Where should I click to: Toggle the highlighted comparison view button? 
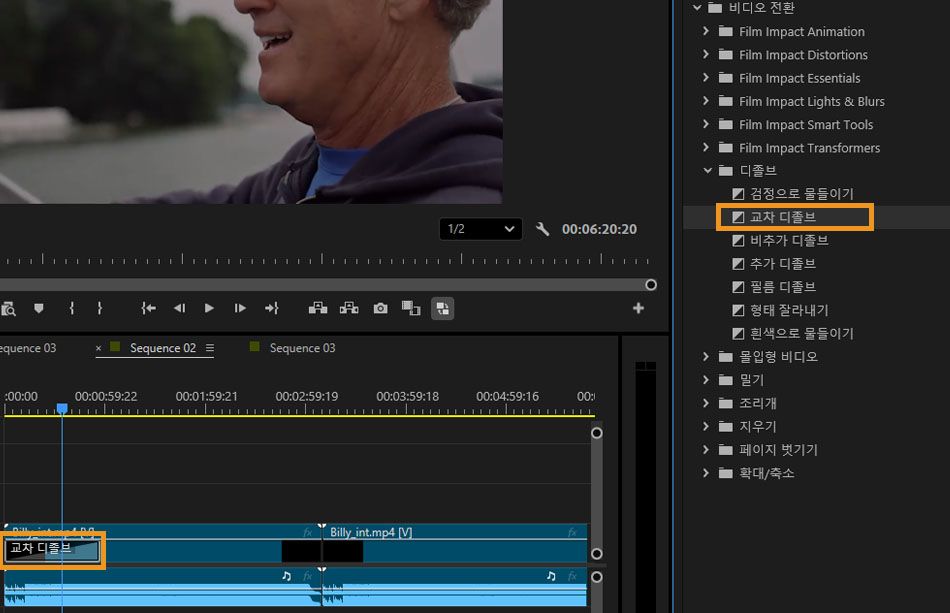tap(442, 308)
